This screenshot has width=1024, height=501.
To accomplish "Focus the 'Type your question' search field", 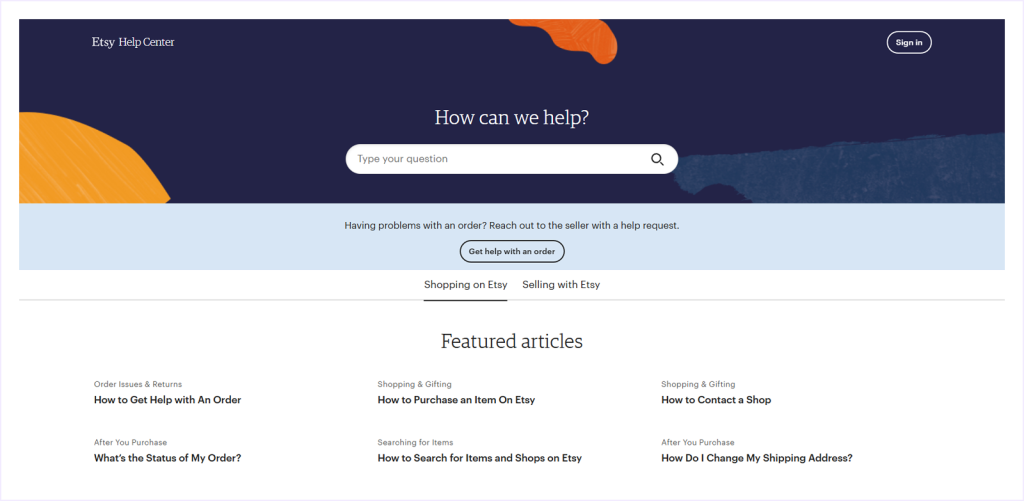I will 495,159.
